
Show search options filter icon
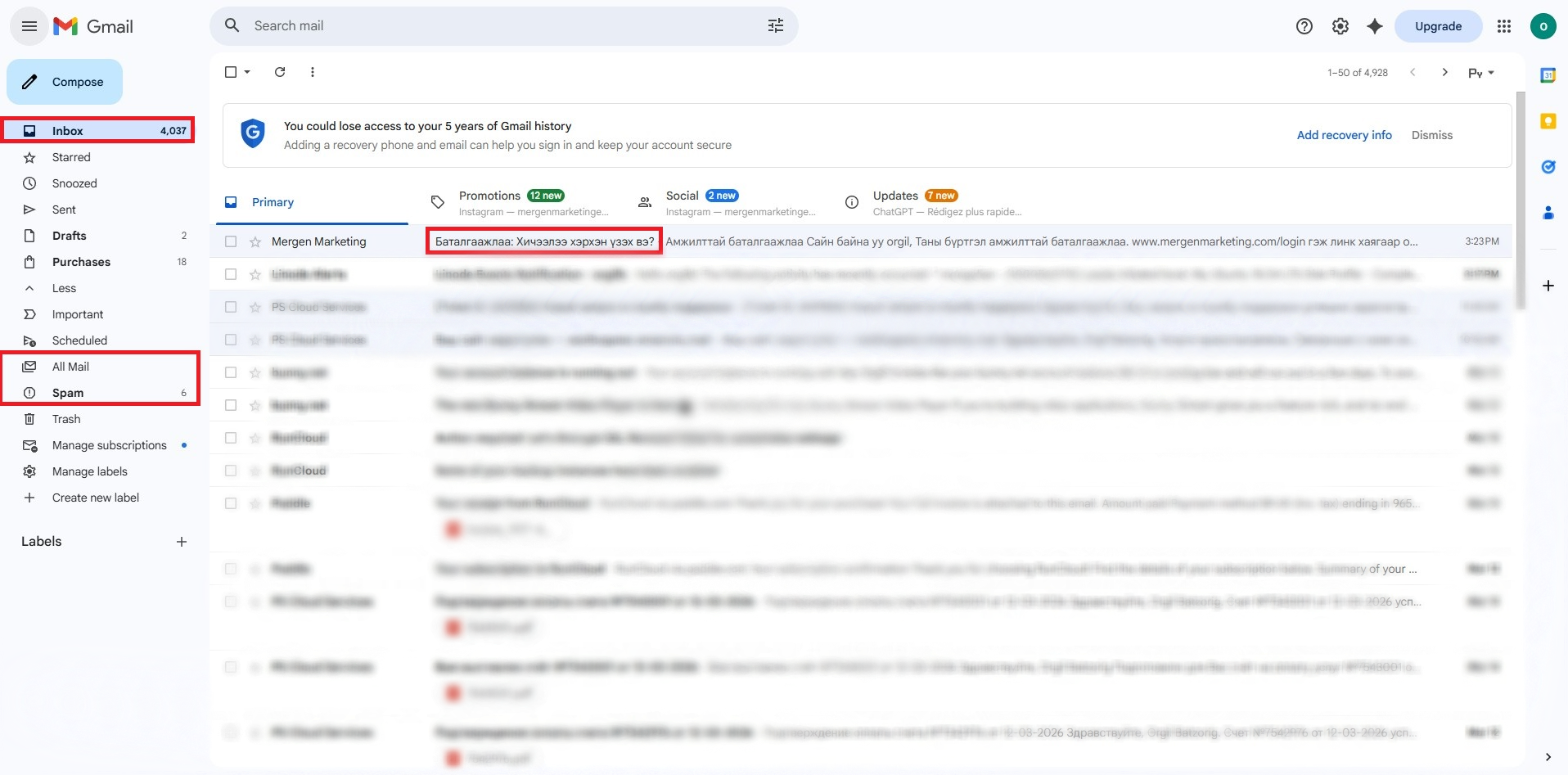point(775,26)
